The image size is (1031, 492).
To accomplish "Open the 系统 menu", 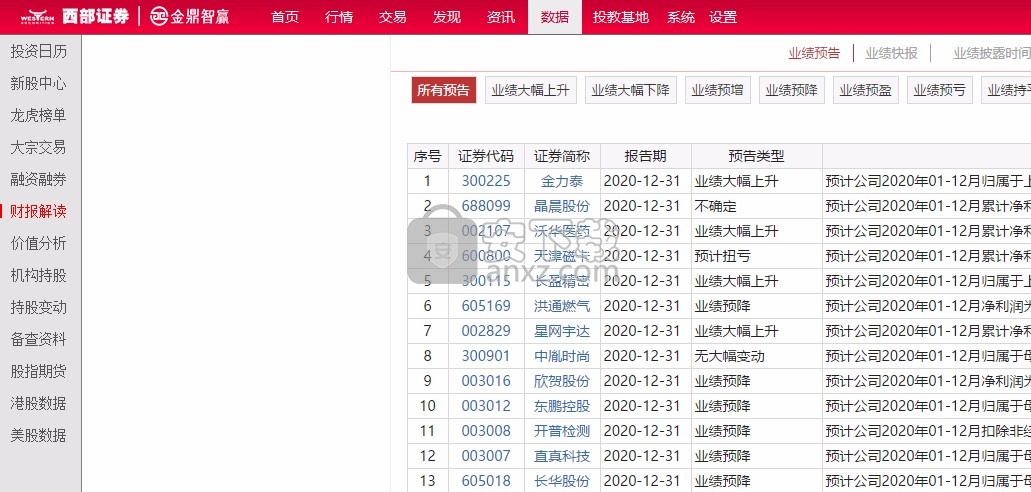I will pos(681,17).
